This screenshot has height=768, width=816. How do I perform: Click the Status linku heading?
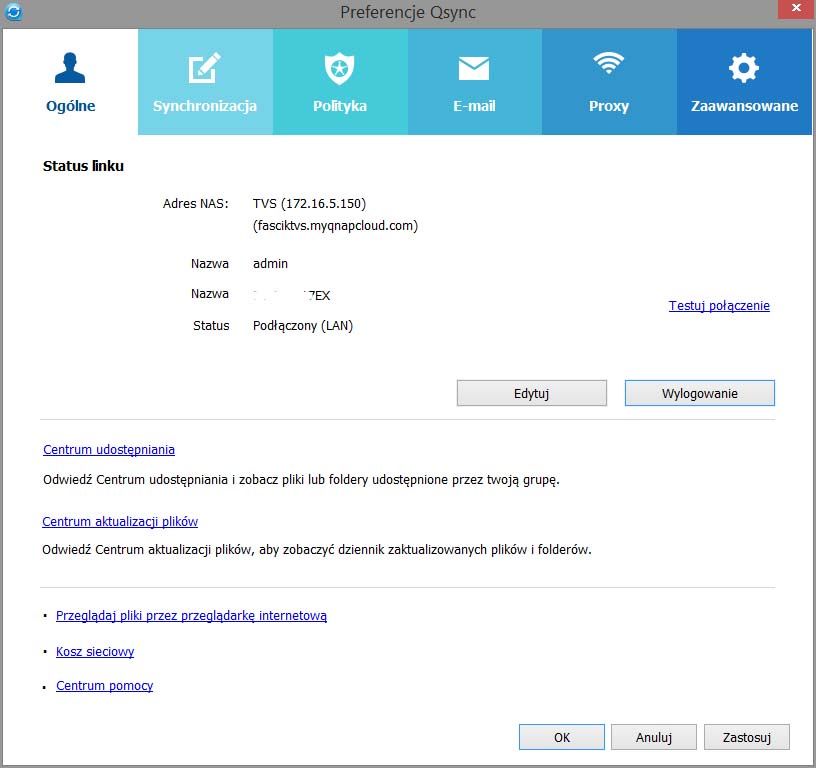(x=83, y=166)
